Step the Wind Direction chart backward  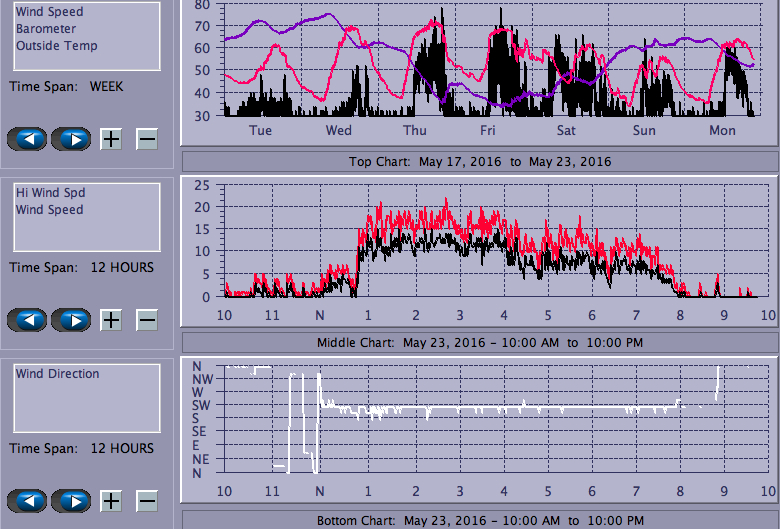tap(27, 500)
